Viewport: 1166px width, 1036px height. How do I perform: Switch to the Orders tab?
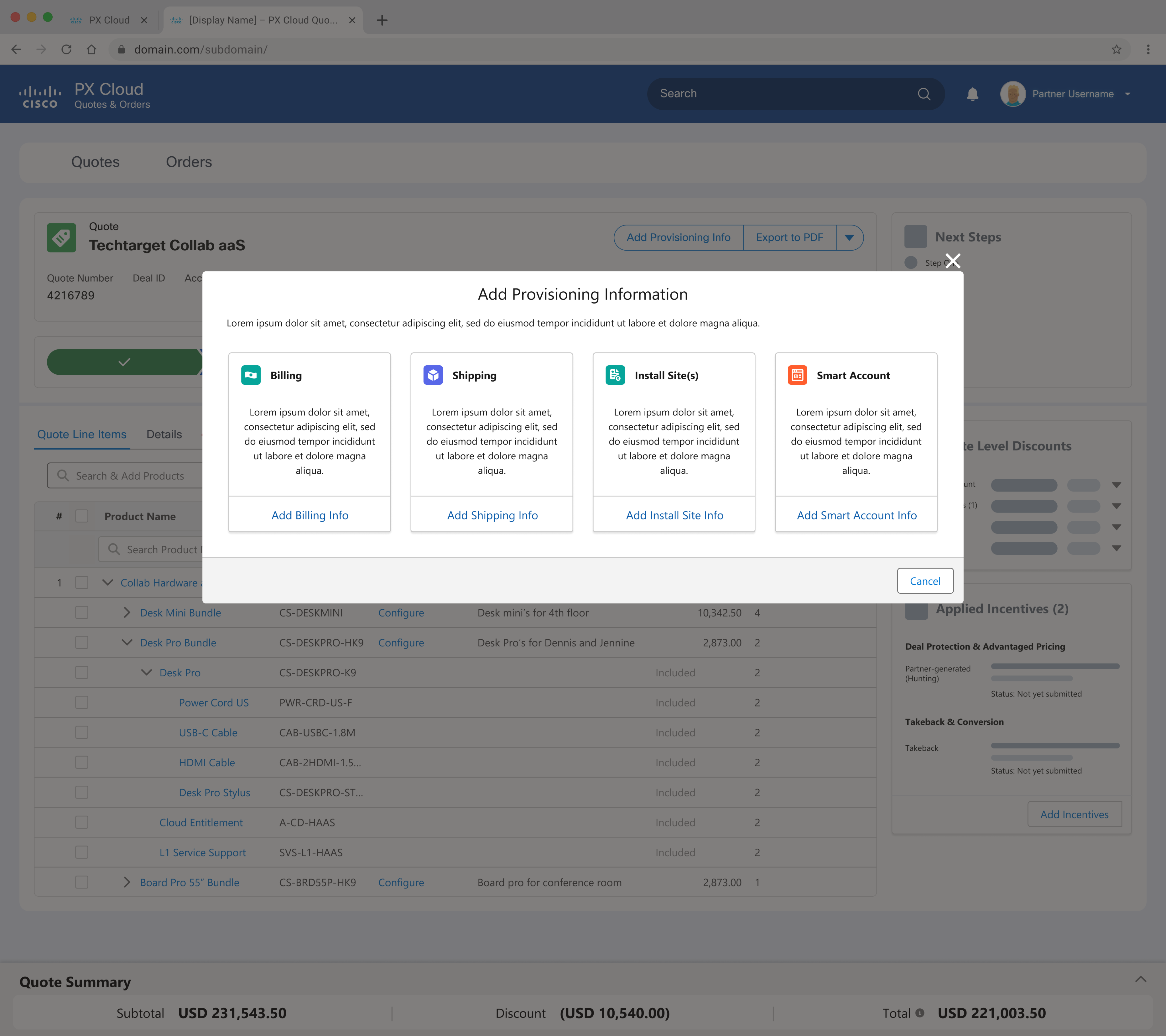189,162
